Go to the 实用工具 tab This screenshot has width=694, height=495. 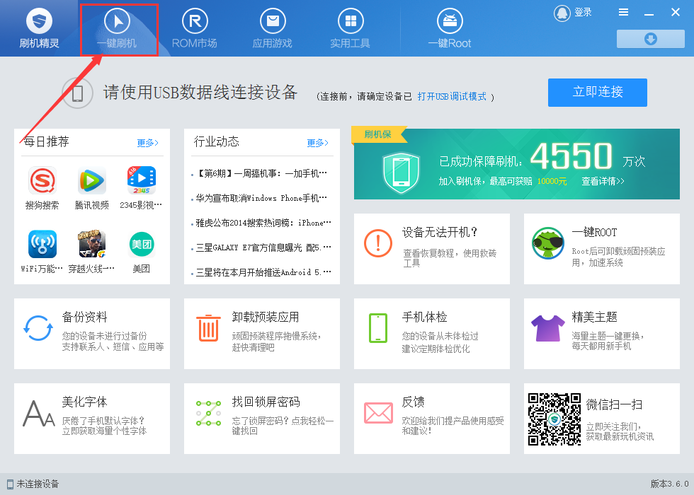tap(350, 29)
